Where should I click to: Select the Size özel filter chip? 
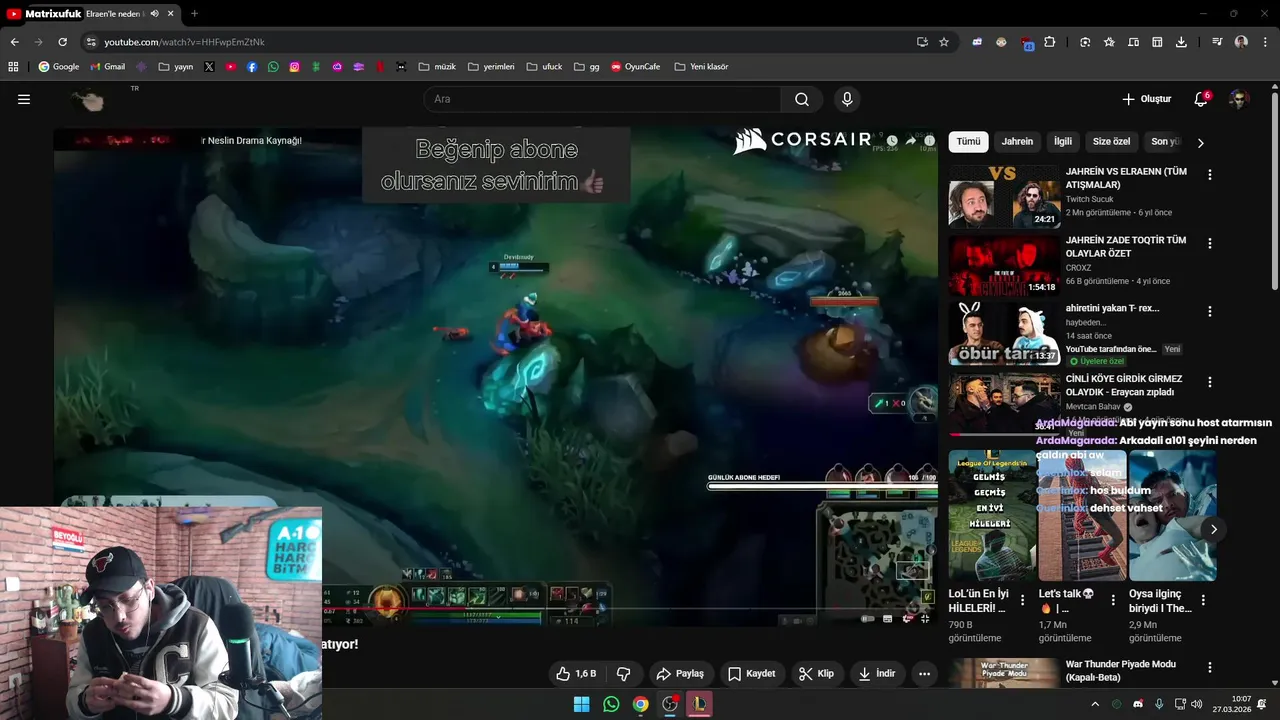1111,142
